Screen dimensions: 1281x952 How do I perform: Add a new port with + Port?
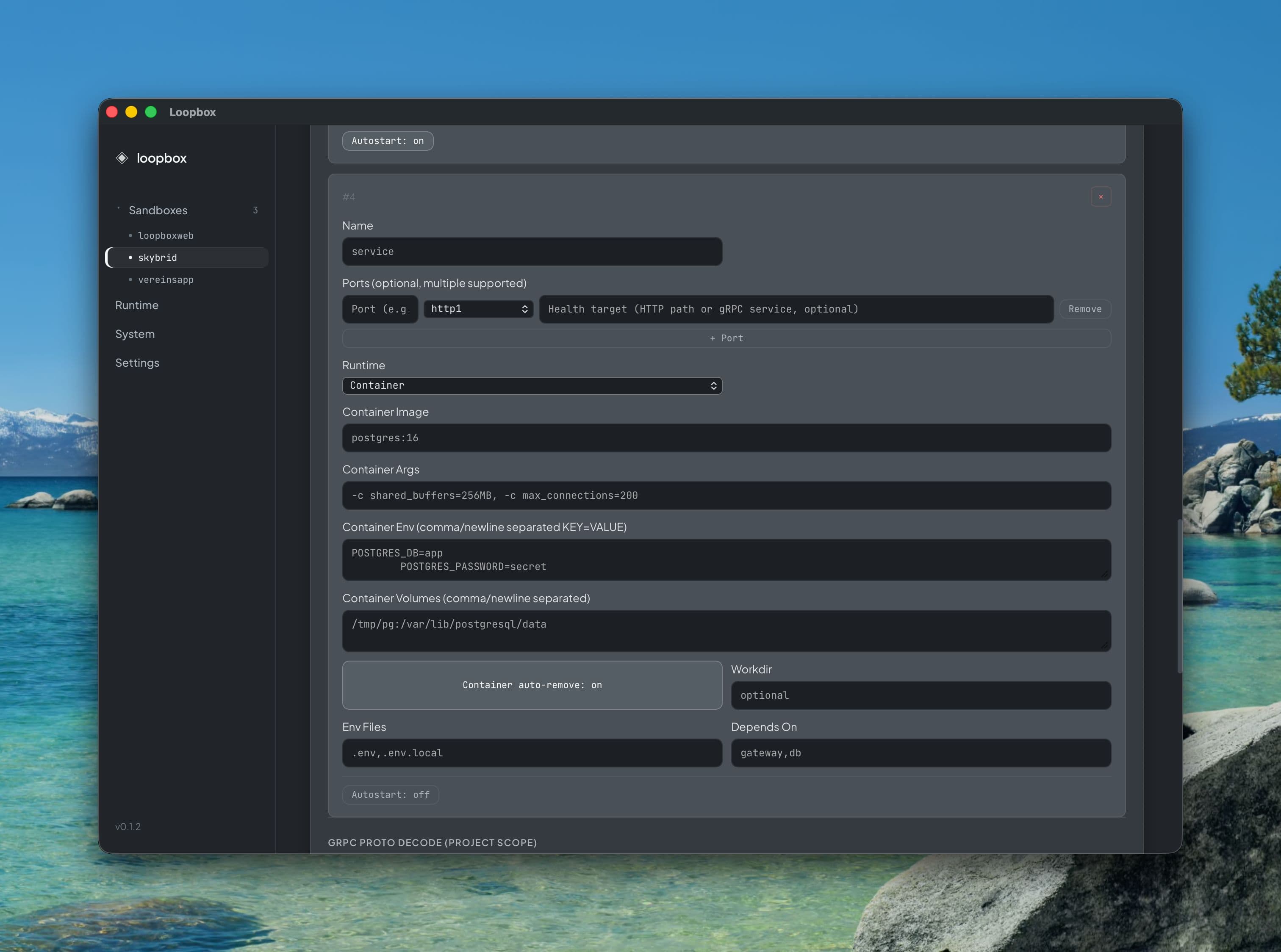(726, 338)
